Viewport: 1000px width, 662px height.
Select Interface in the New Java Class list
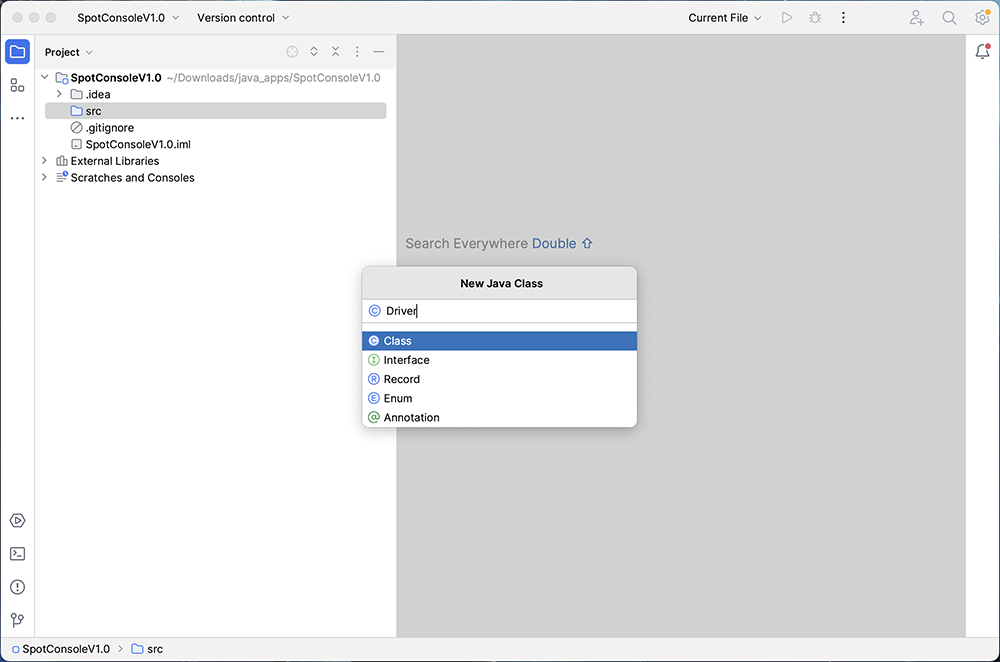pyautogui.click(x=406, y=360)
